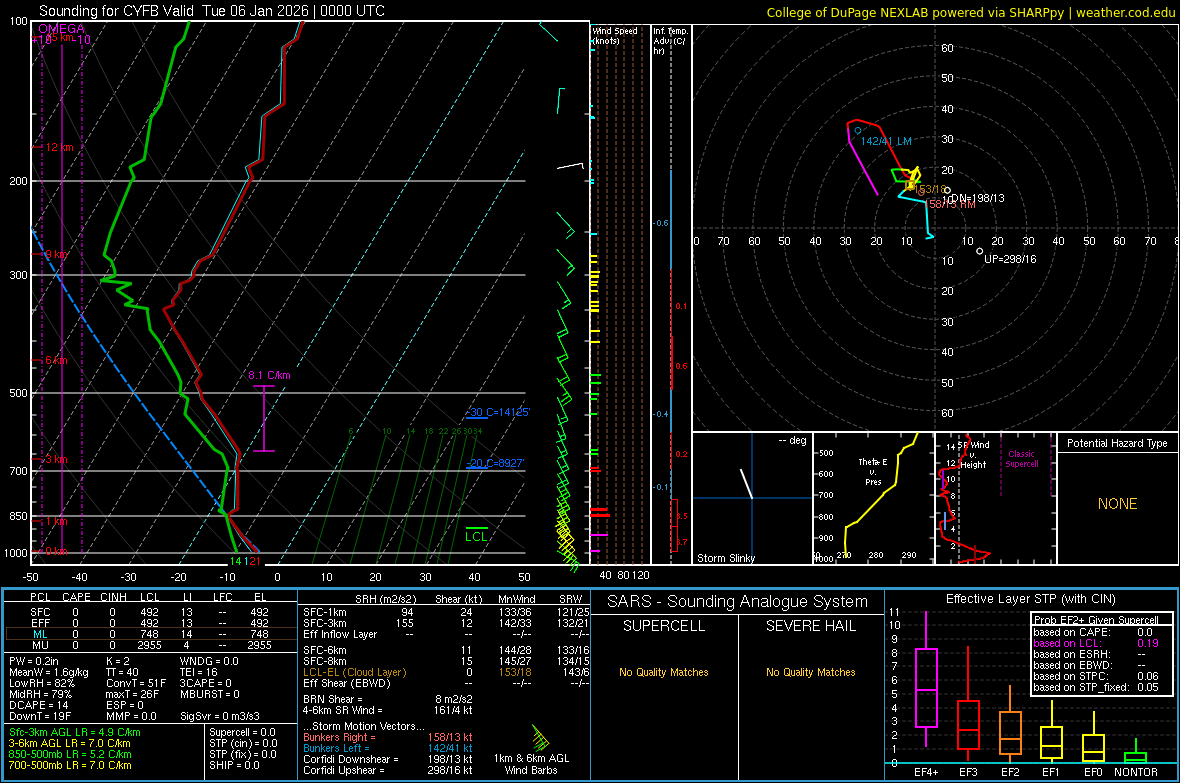Click the green LCL marker on the skew-T
The image size is (1180, 783).
tap(476, 535)
